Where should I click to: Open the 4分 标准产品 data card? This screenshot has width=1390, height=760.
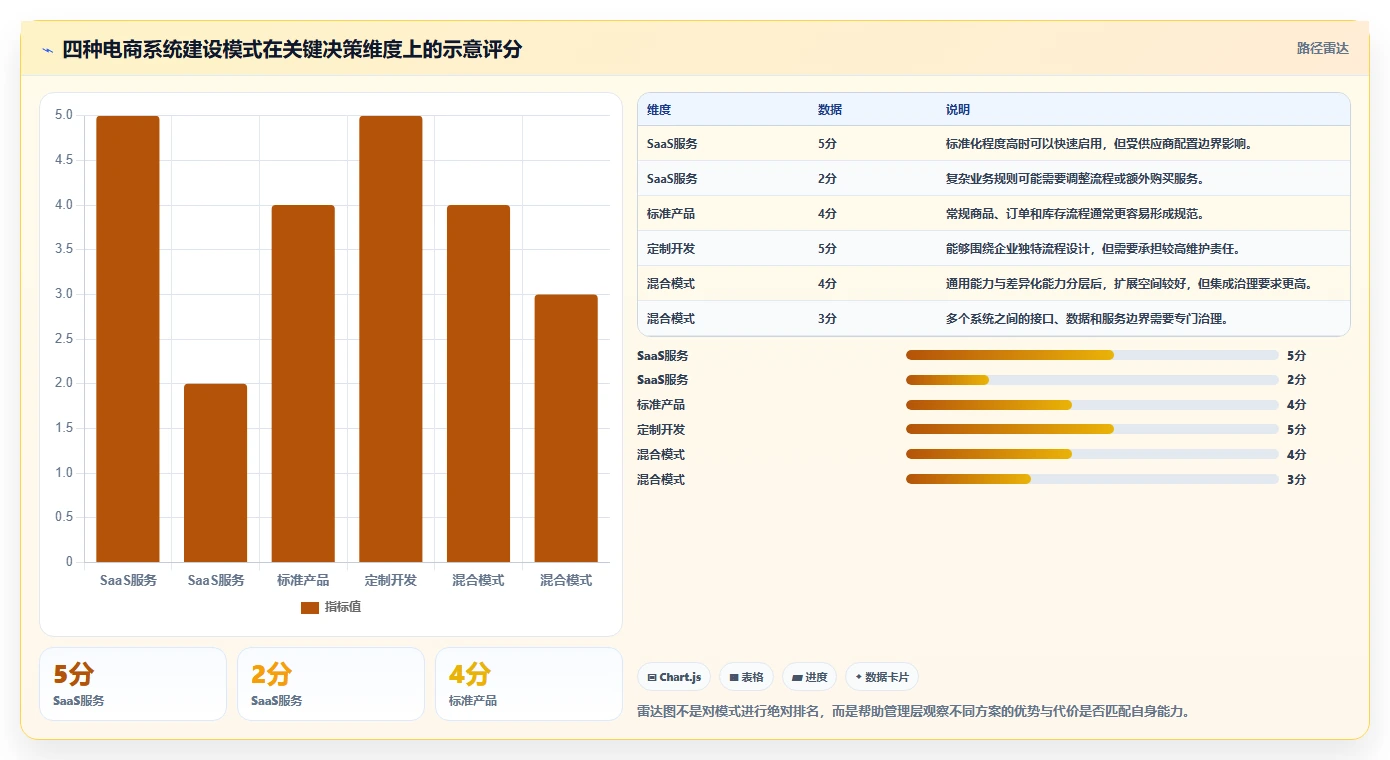coord(529,684)
